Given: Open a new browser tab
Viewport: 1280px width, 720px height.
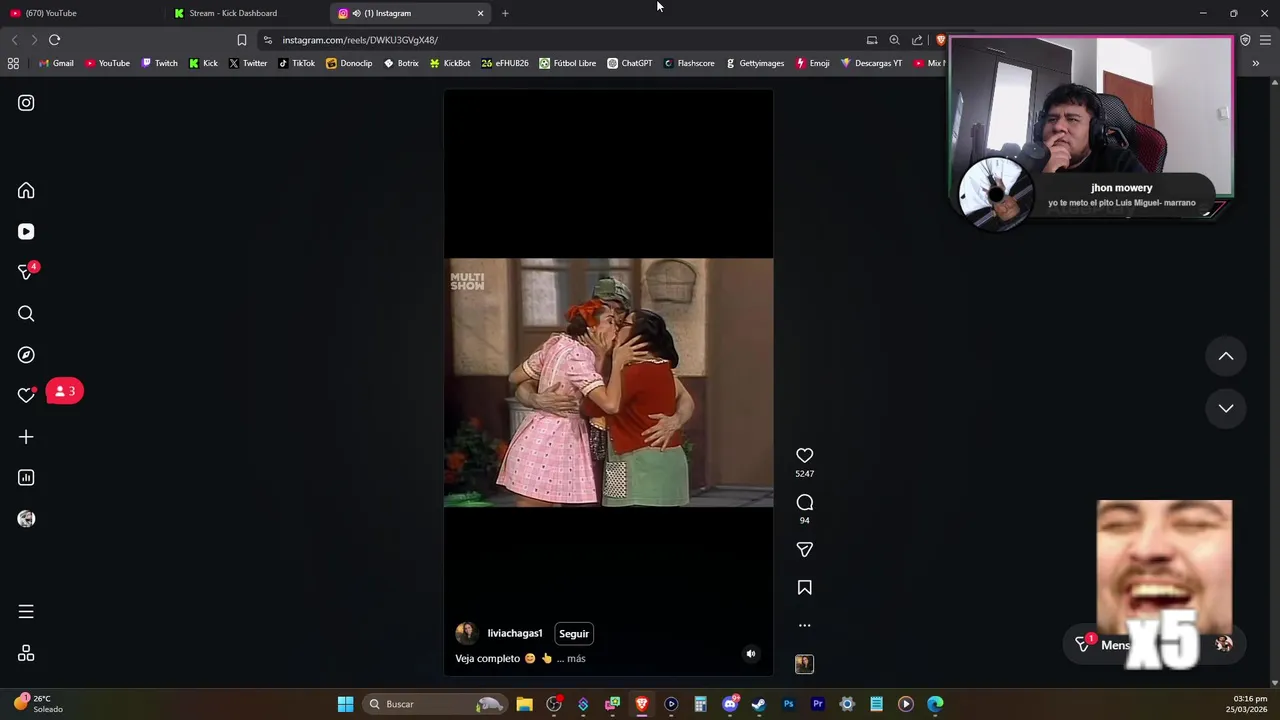Looking at the screenshot, I should [x=505, y=13].
